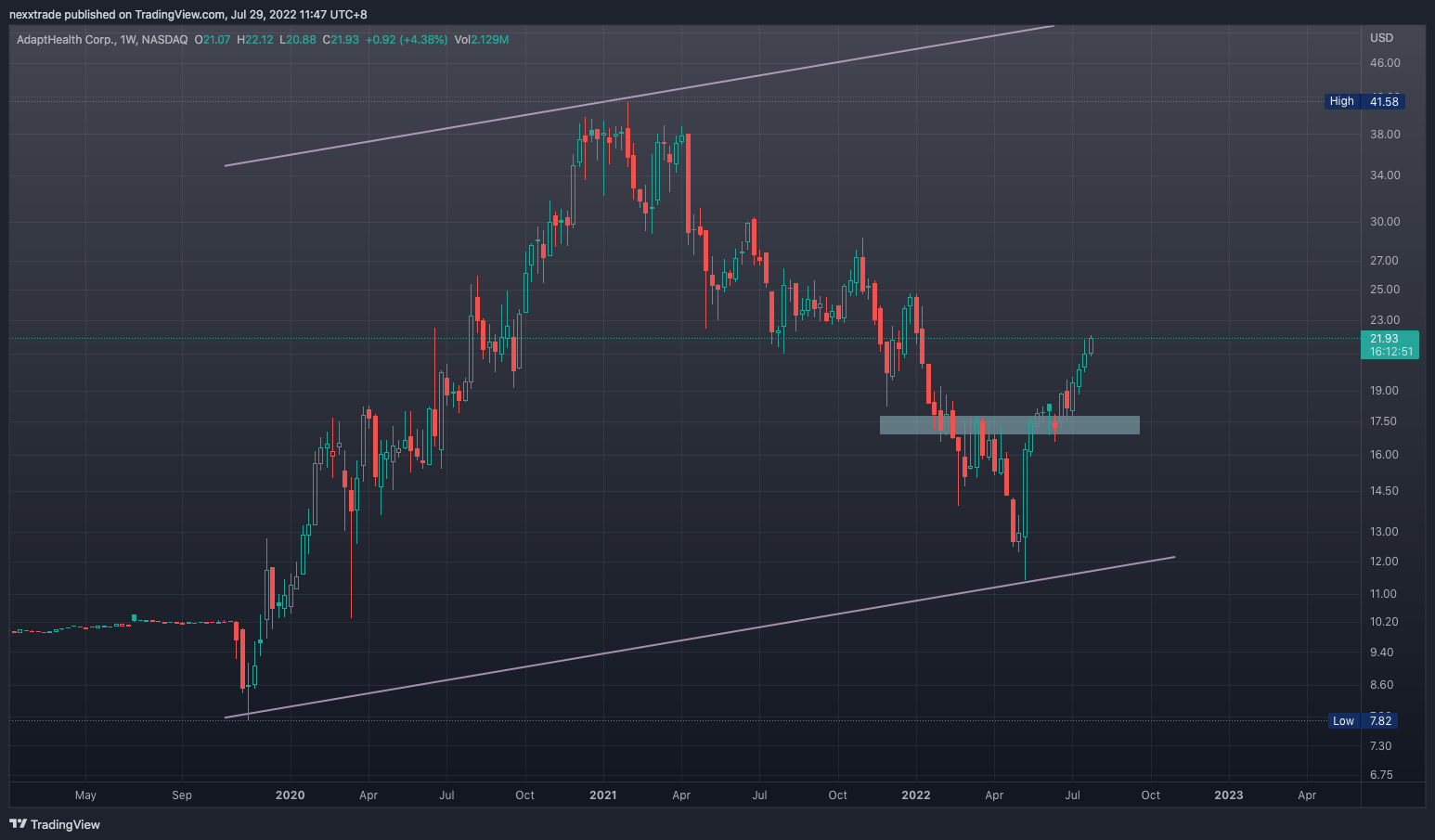Click the current price 21.93 label
Viewport: 1435px width, 840px height.
pyautogui.click(x=1384, y=339)
